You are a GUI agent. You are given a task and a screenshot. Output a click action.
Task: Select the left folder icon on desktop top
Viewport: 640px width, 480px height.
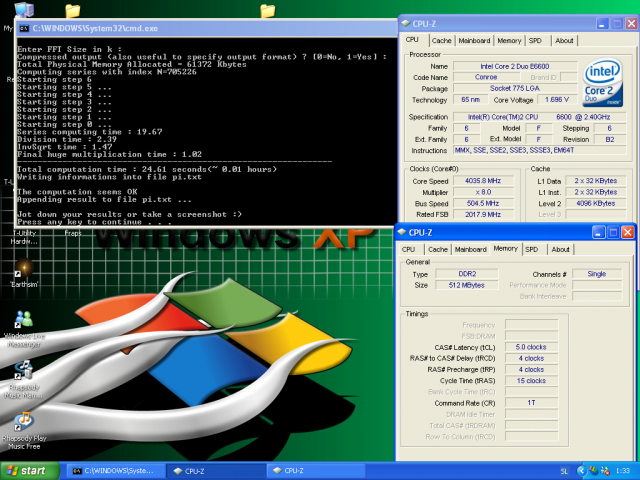[73, 11]
